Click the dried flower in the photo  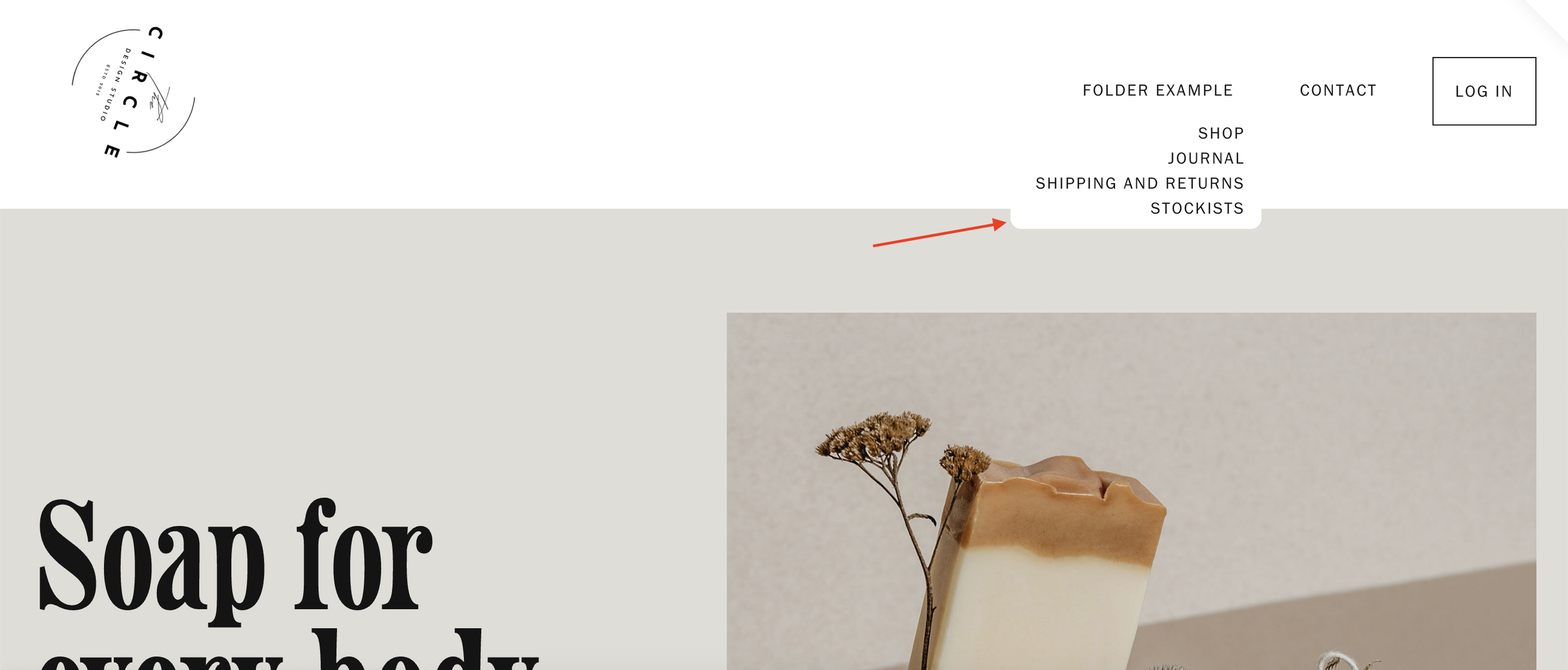pyautogui.click(x=891, y=489)
